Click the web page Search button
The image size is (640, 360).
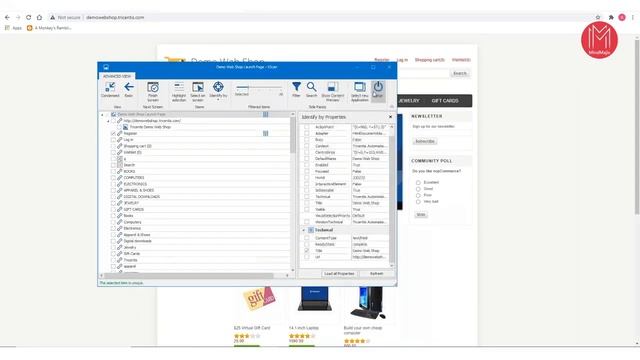[x=460, y=73]
